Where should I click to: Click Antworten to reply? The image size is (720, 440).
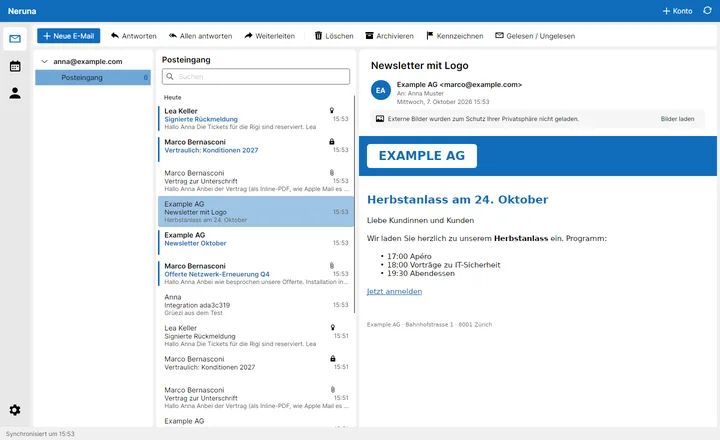tap(134, 36)
